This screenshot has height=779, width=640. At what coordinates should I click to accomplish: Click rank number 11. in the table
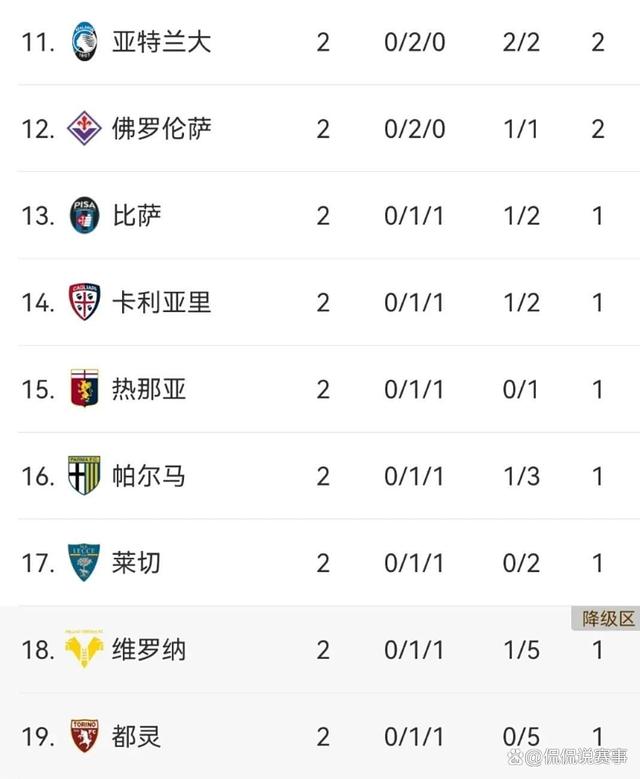pyautogui.click(x=38, y=43)
